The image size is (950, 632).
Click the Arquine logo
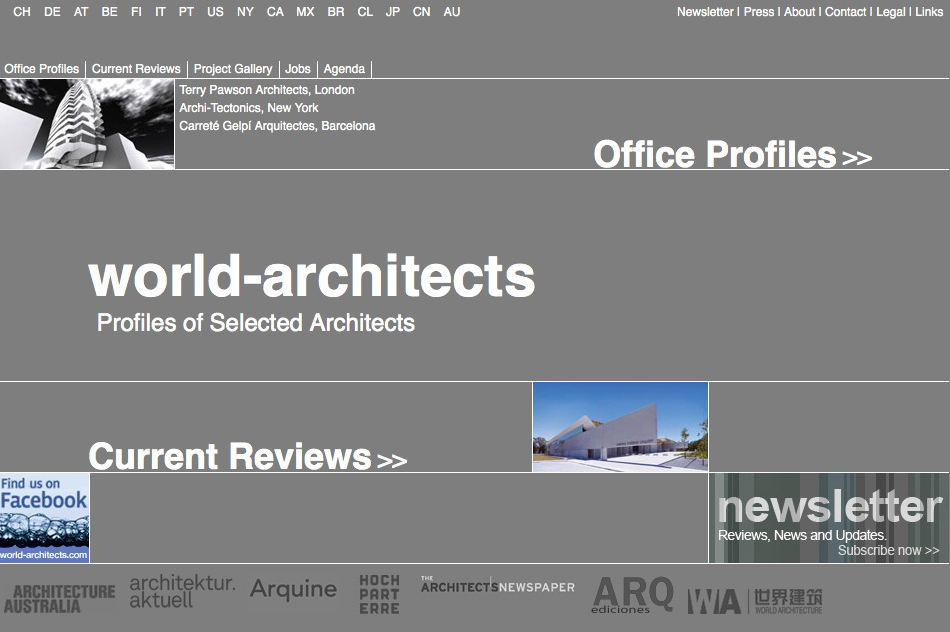click(x=293, y=589)
